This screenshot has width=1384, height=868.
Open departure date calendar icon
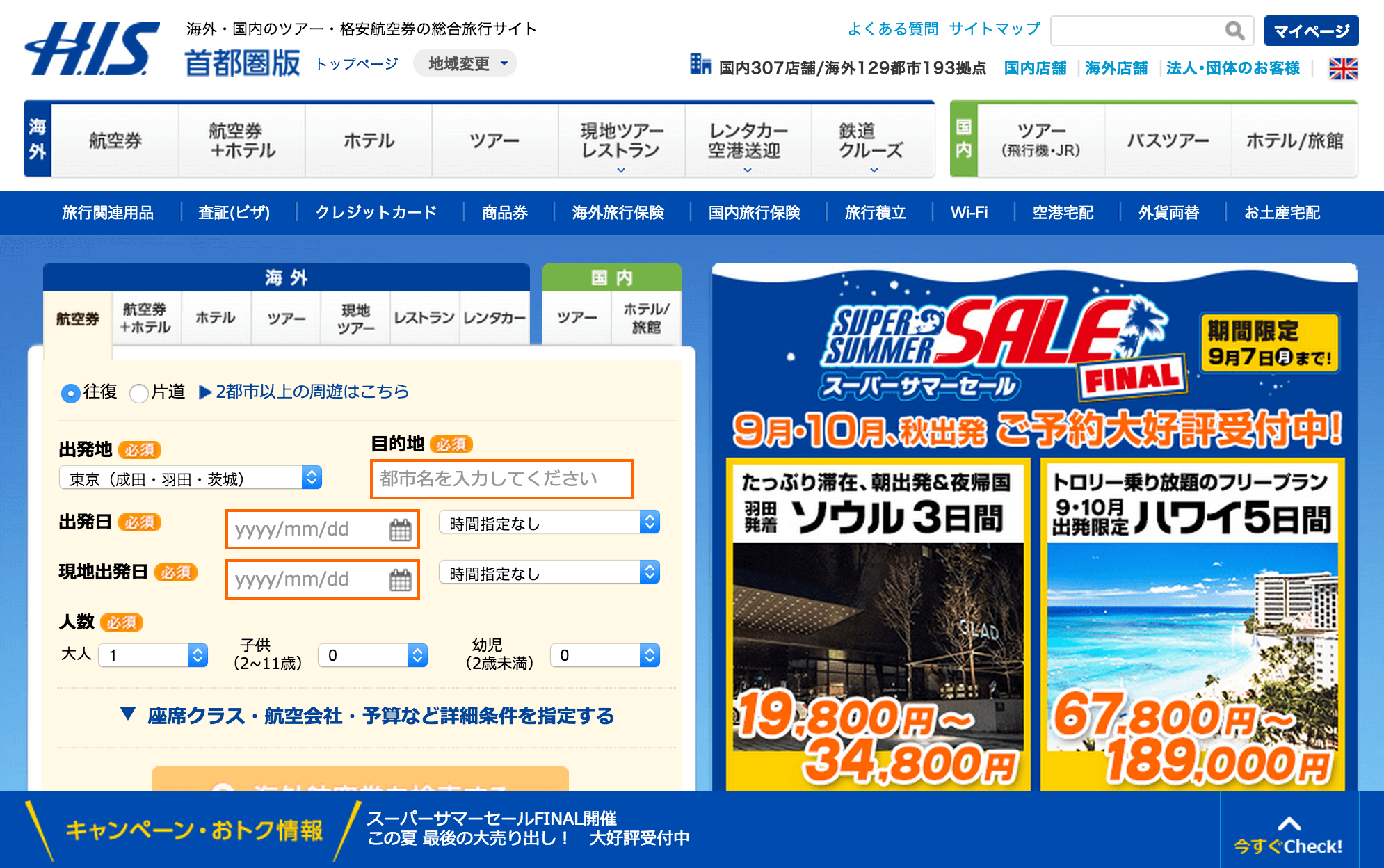point(401,530)
